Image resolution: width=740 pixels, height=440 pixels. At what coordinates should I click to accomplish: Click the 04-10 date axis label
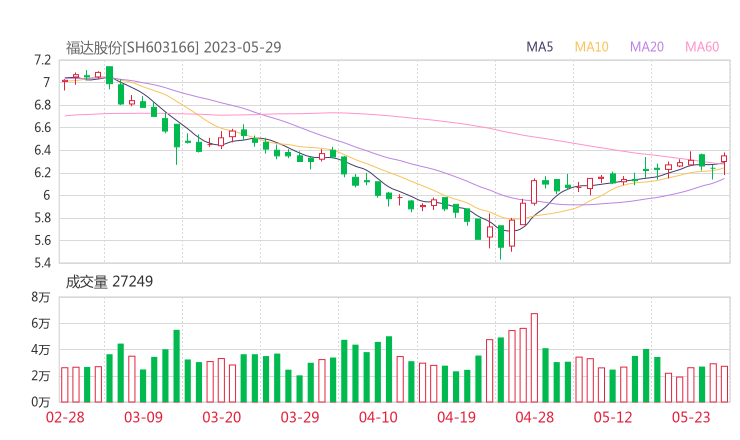click(378, 417)
